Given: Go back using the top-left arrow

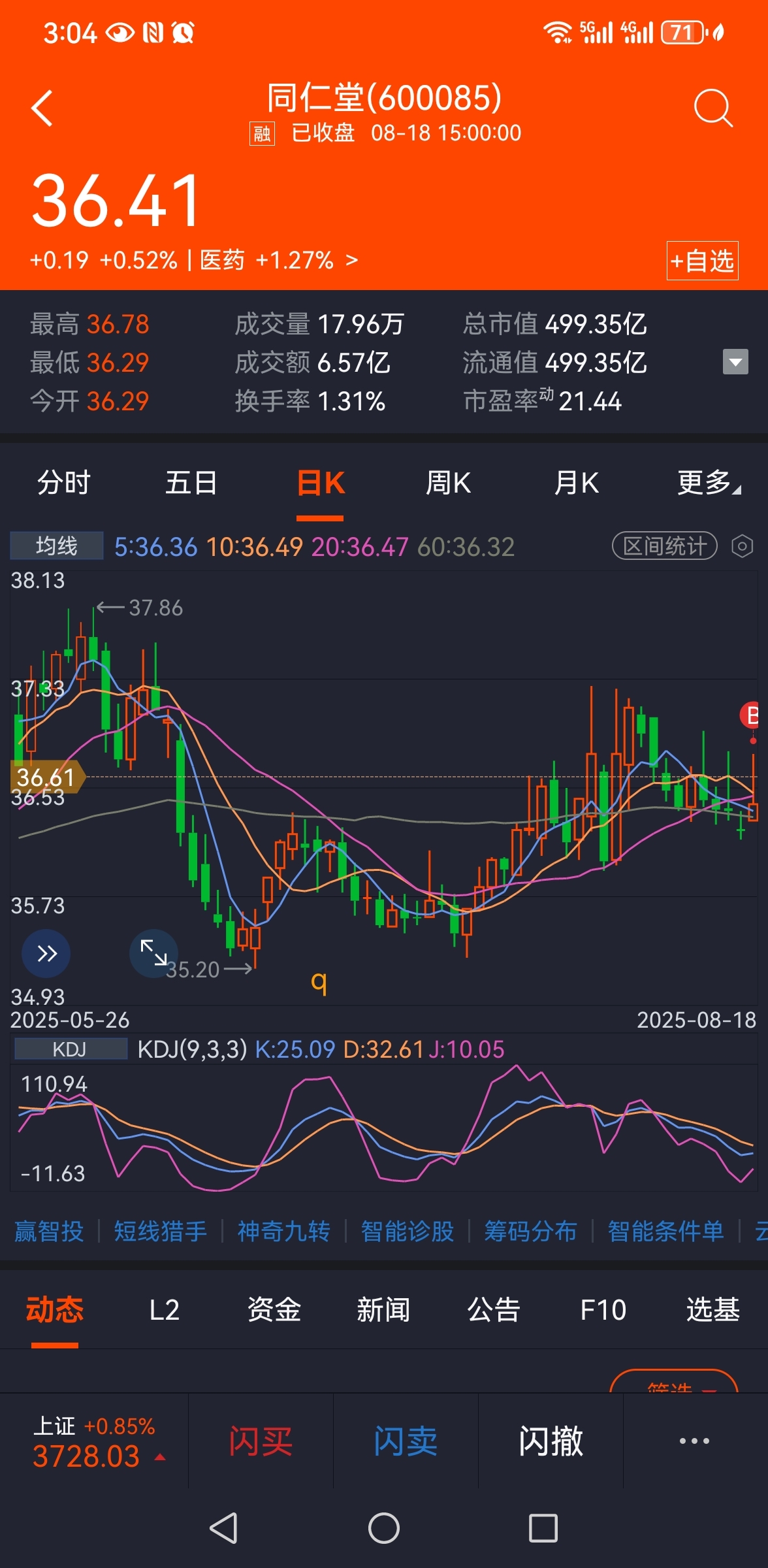Looking at the screenshot, I should click(x=42, y=108).
